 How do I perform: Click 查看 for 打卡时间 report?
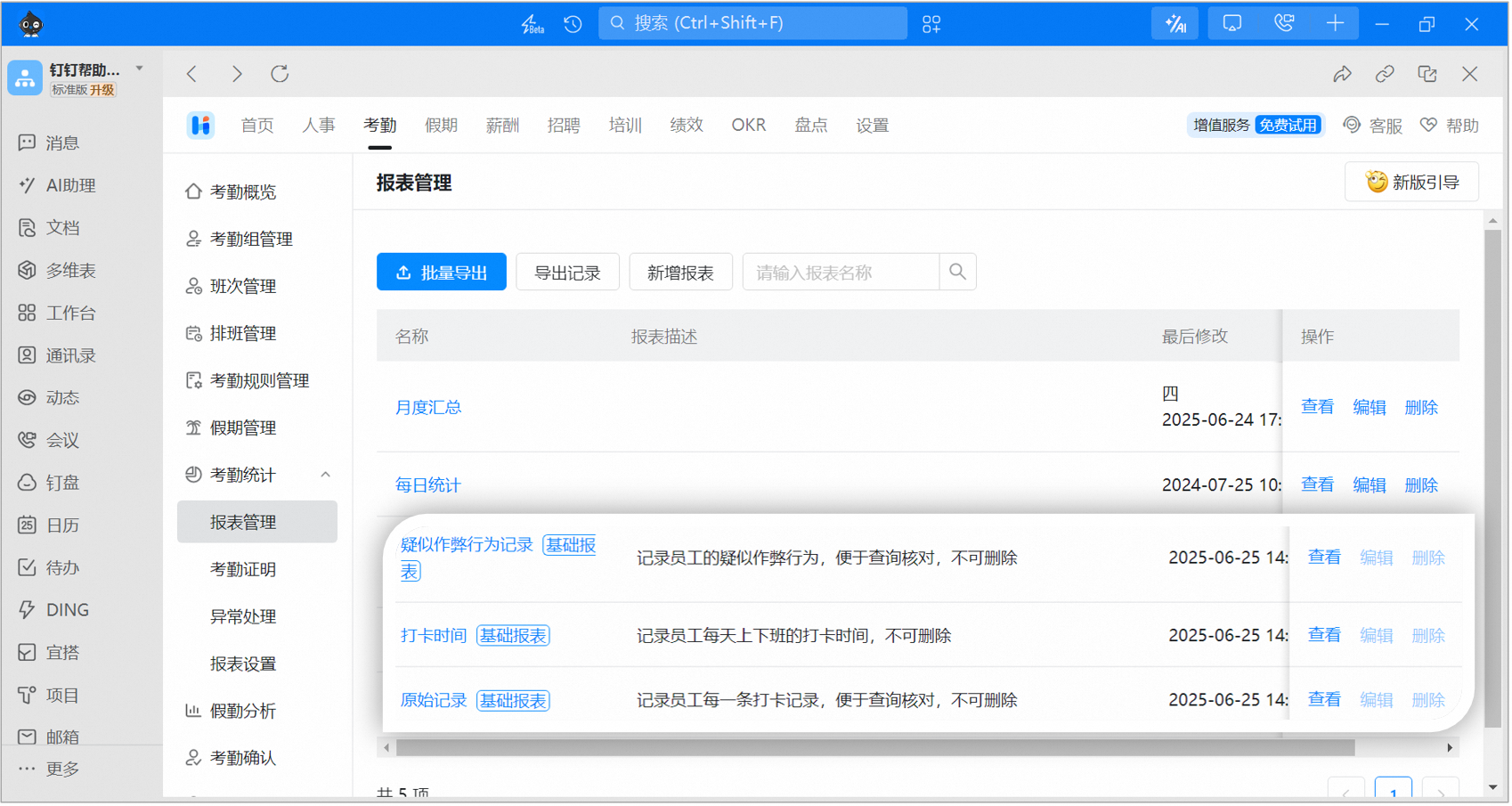[1324, 636]
